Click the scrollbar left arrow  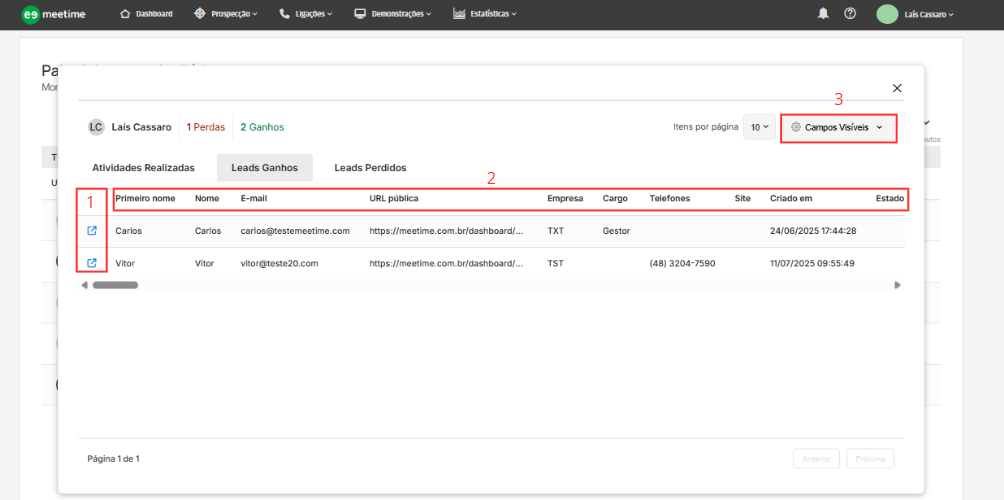point(85,285)
